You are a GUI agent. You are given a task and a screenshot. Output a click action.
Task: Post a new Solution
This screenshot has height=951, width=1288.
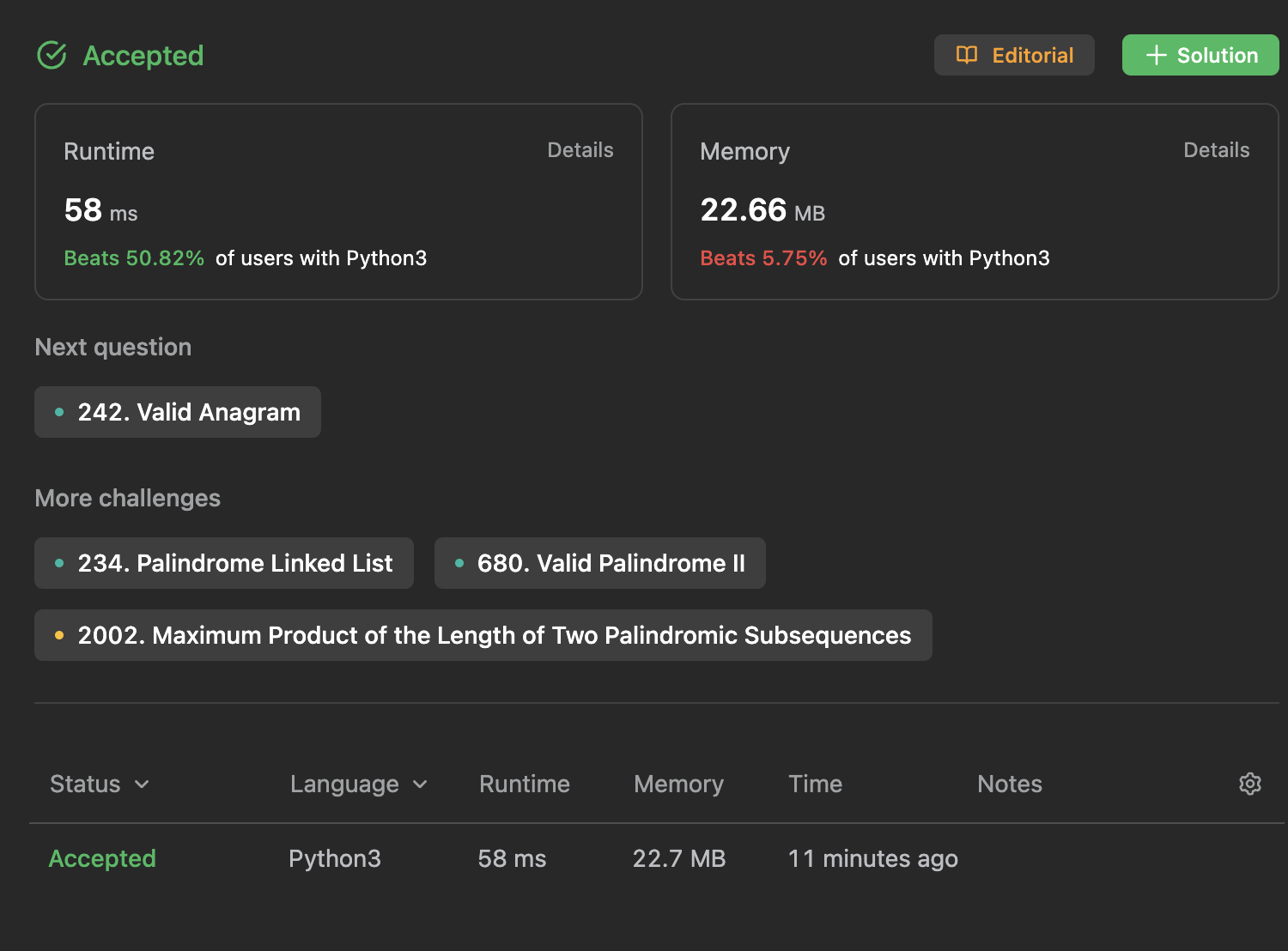pyautogui.click(x=1200, y=55)
